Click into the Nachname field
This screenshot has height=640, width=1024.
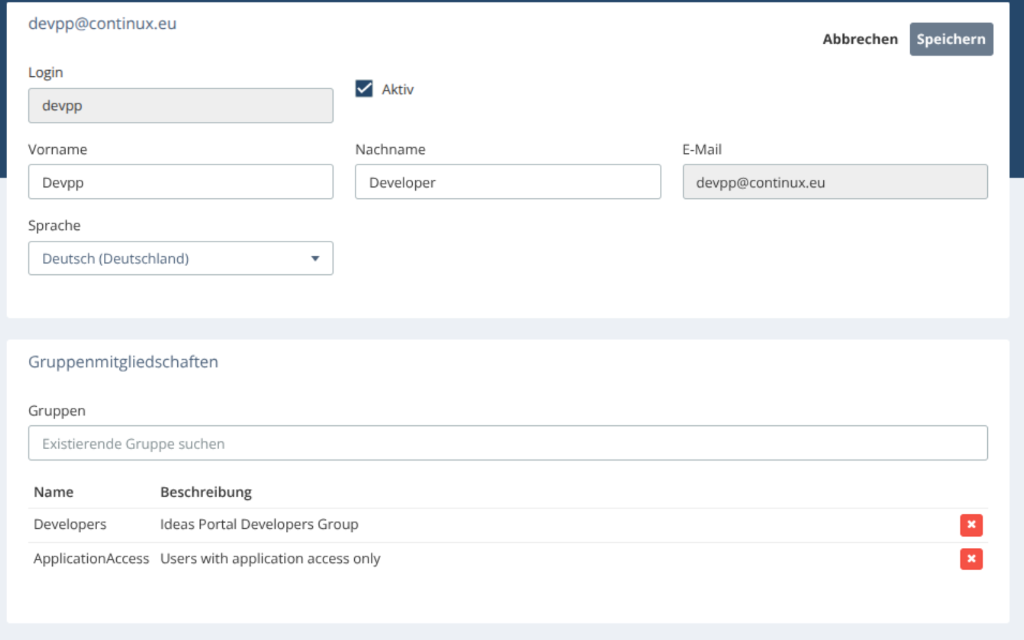[x=508, y=182]
